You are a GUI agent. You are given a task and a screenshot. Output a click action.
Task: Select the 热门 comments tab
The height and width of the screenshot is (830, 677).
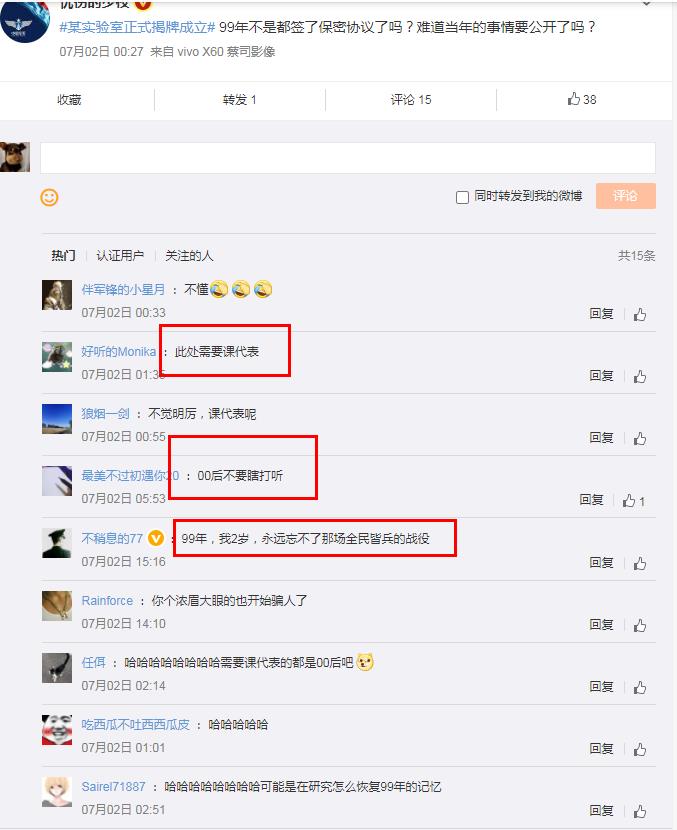coord(63,256)
